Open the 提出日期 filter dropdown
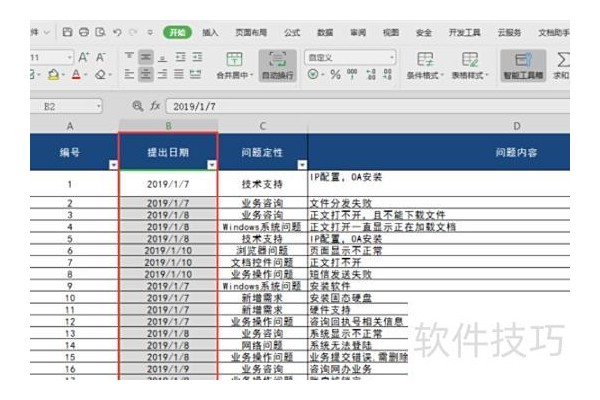Viewport: 600px width, 400px height. [212, 165]
